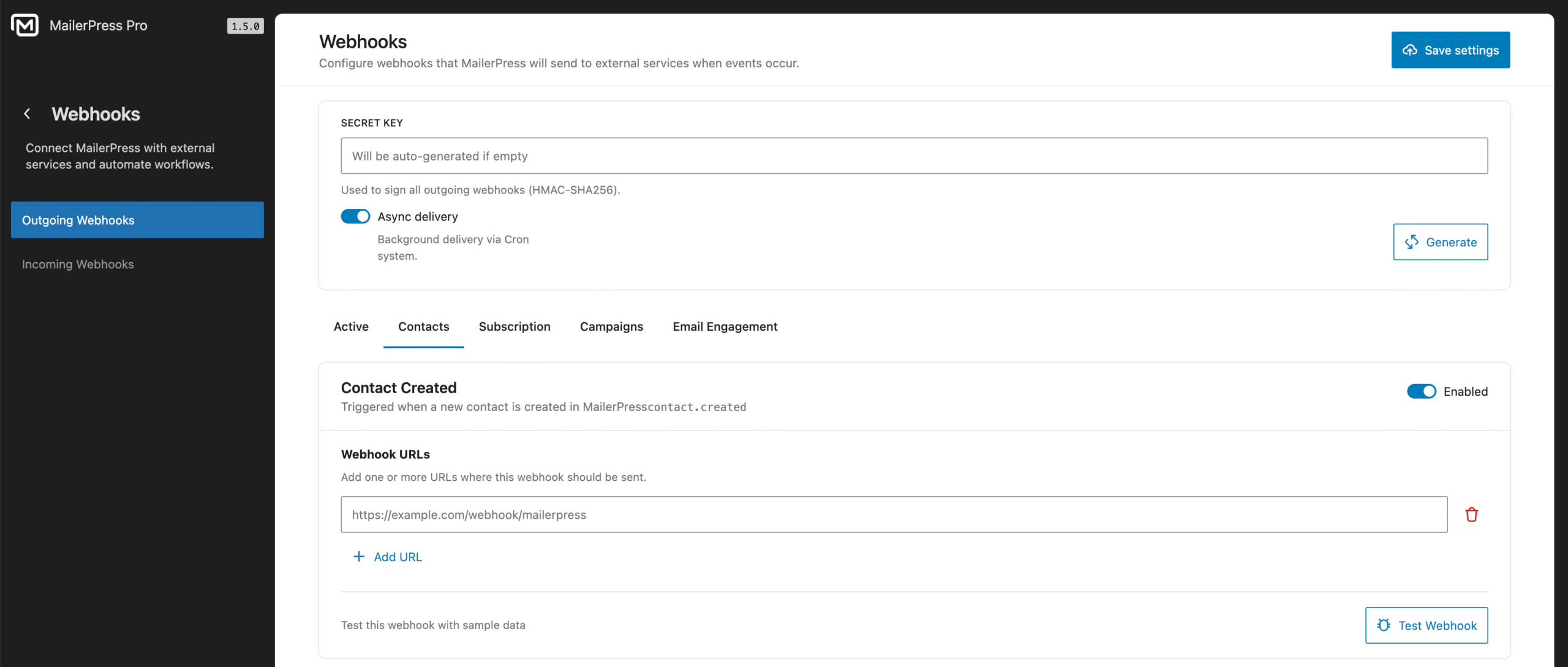1568x667 pixels.
Task: Click the back chevron beside Webhooks heading
Action: click(x=27, y=113)
